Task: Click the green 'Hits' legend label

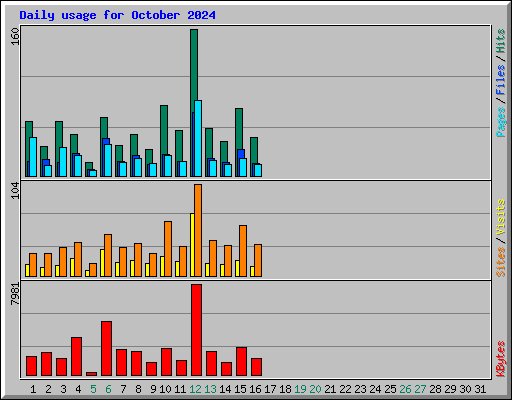Action: click(501, 41)
